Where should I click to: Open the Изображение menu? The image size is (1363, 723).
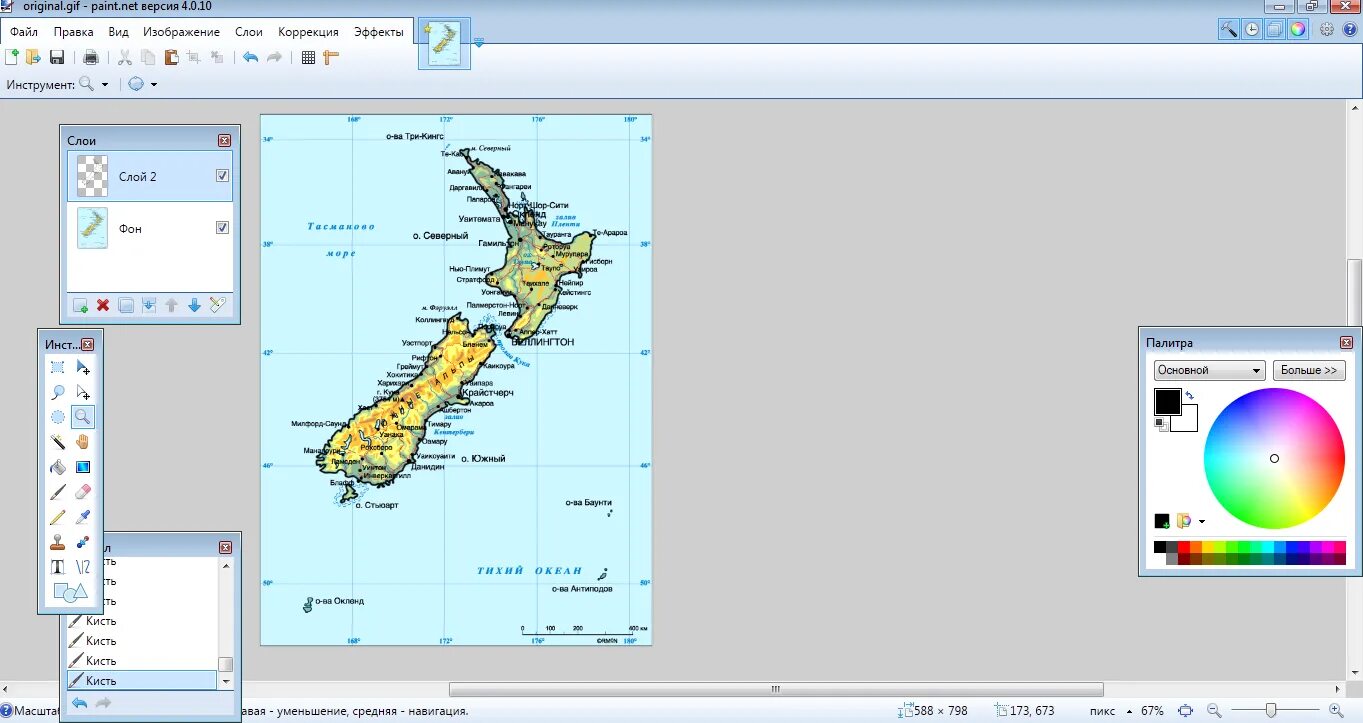[181, 32]
